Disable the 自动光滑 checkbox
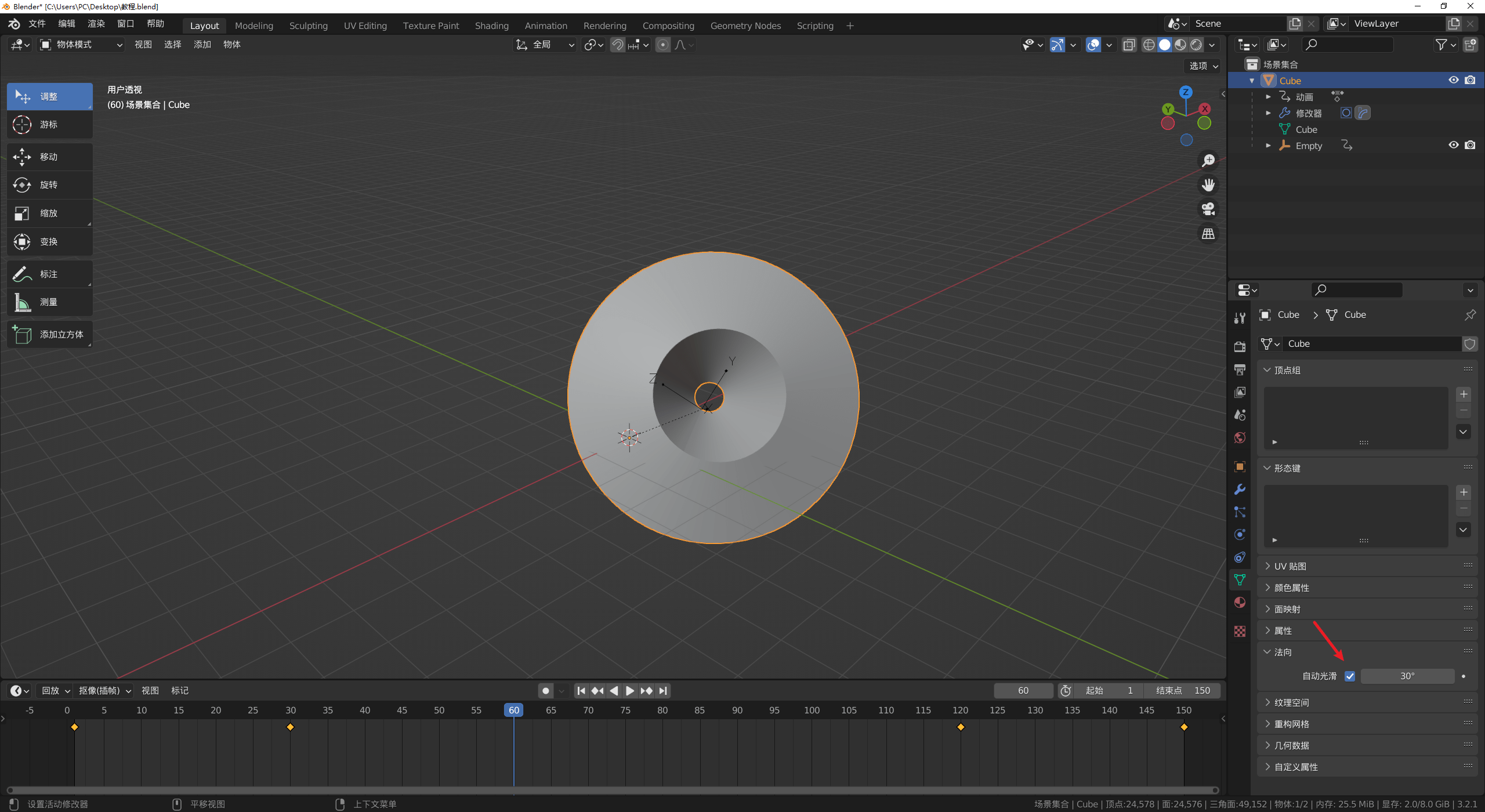This screenshot has width=1485, height=812. tap(1350, 676)
